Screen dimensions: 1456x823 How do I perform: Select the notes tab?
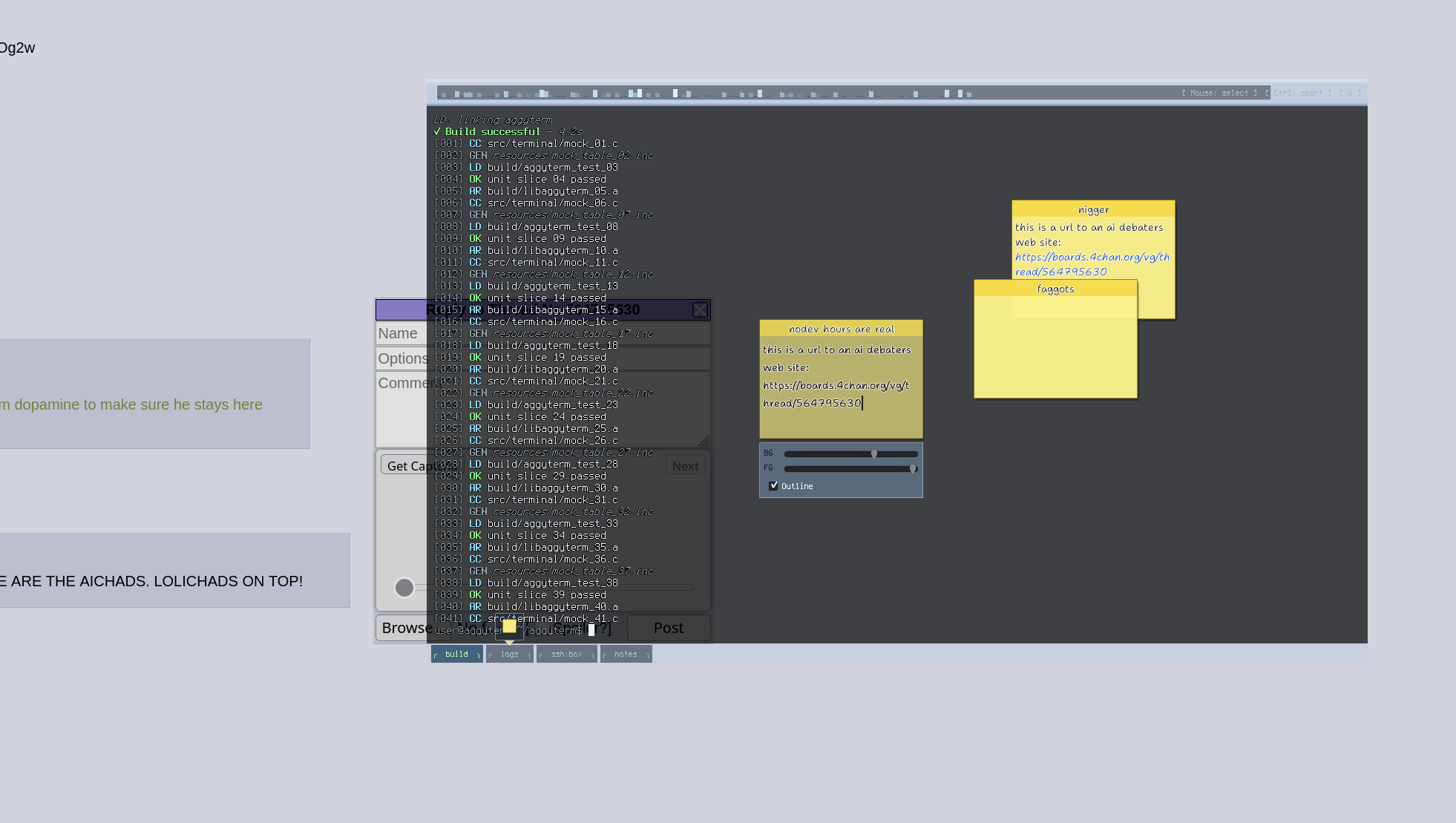click(626, 655)
